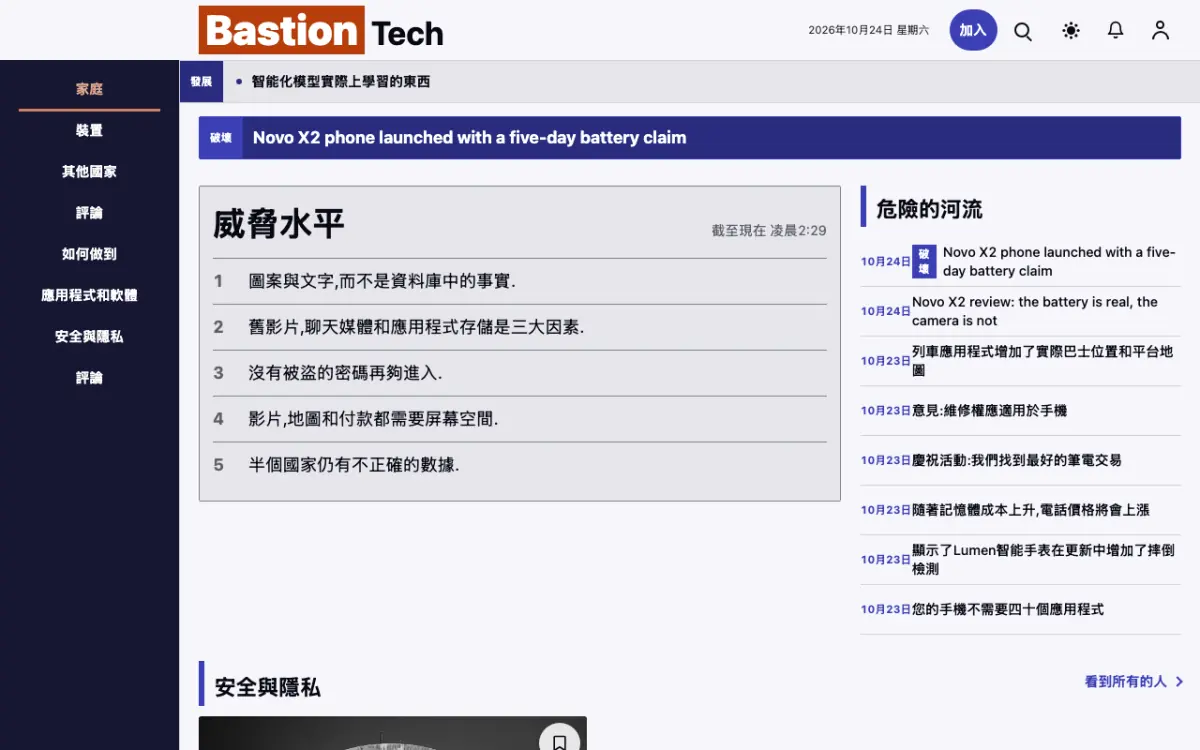This screenshot has height=750, width=1200.
Task: Open the blue banner Novo X2 headline
Action: point(469,138)
